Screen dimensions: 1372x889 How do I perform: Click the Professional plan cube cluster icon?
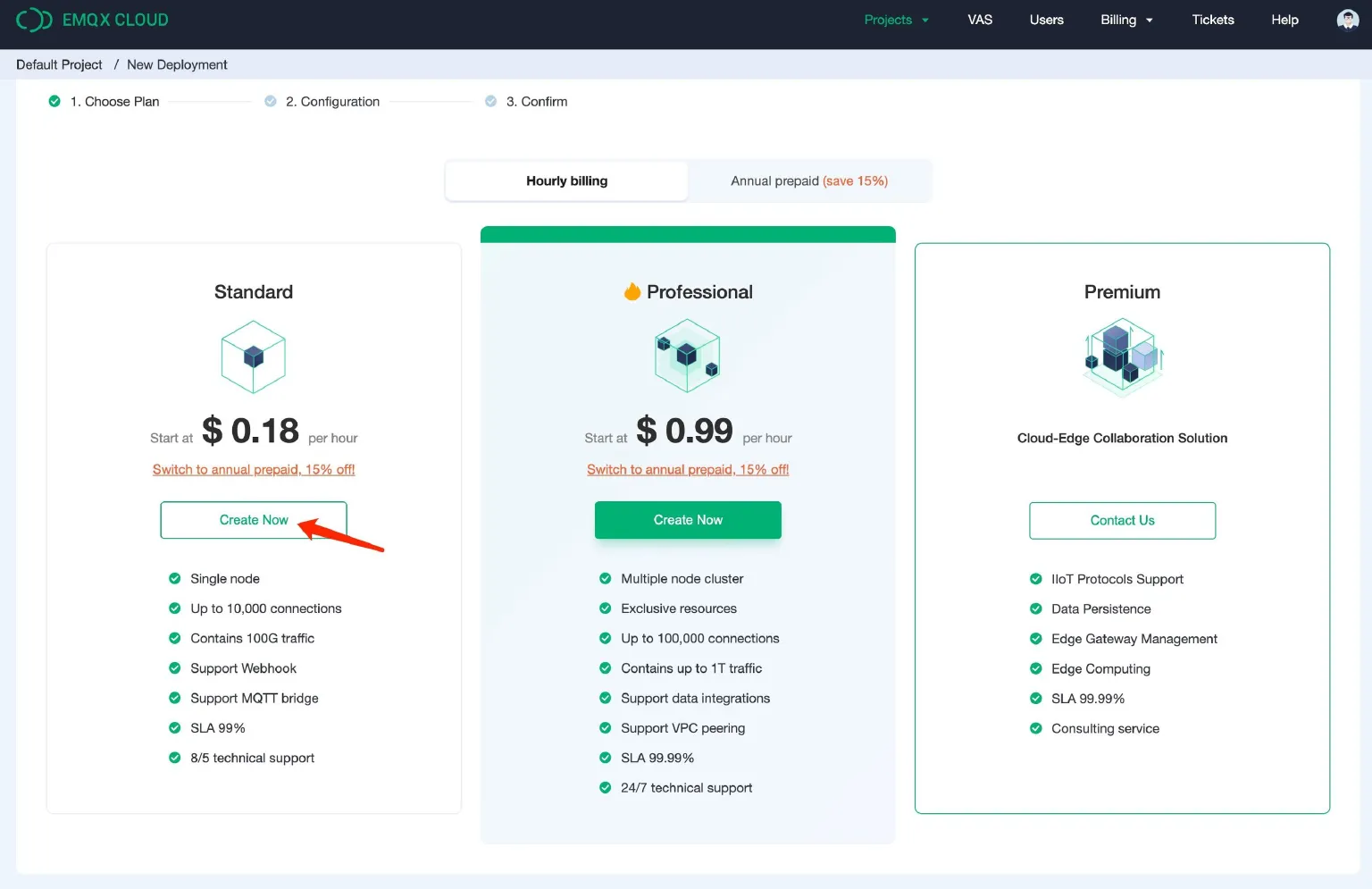tap(687, 356)
